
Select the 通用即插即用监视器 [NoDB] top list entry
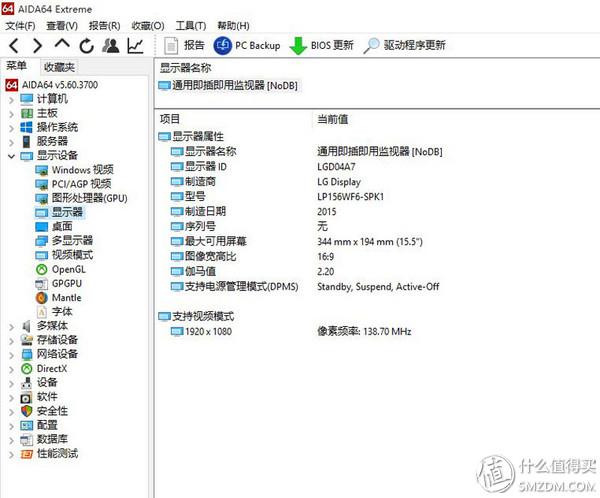click(x=228, y=85)
